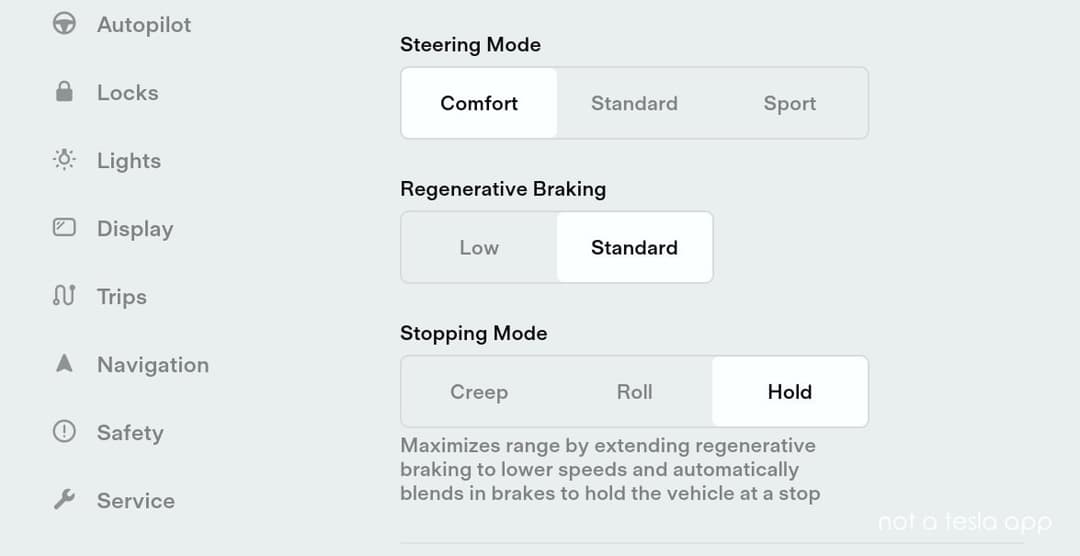Screen dimensions: 1080x556
Task: Click the Safety alert icon
Action: [x=64, y=432]
